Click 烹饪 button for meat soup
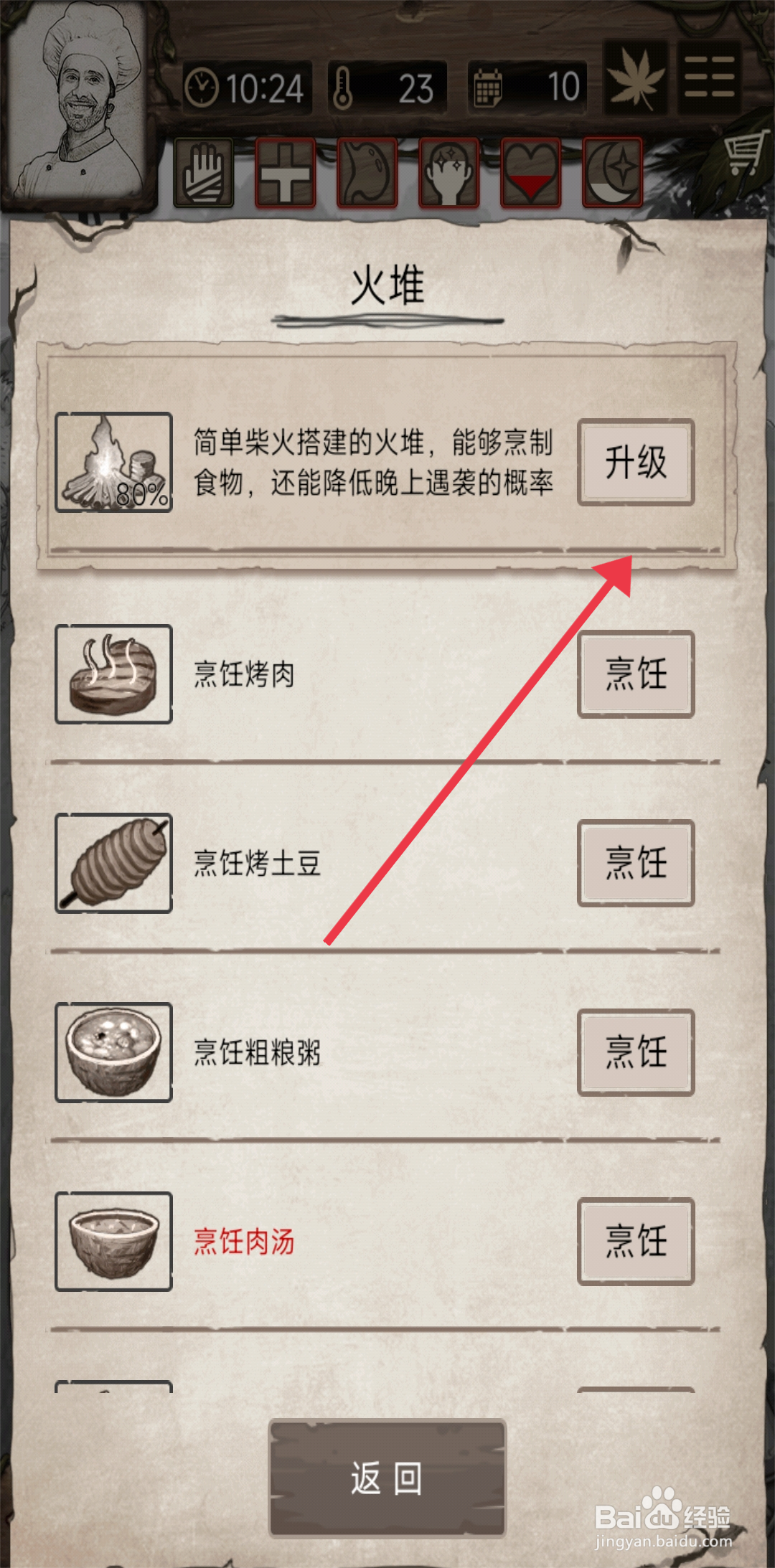 click(x=636, y=1242)
